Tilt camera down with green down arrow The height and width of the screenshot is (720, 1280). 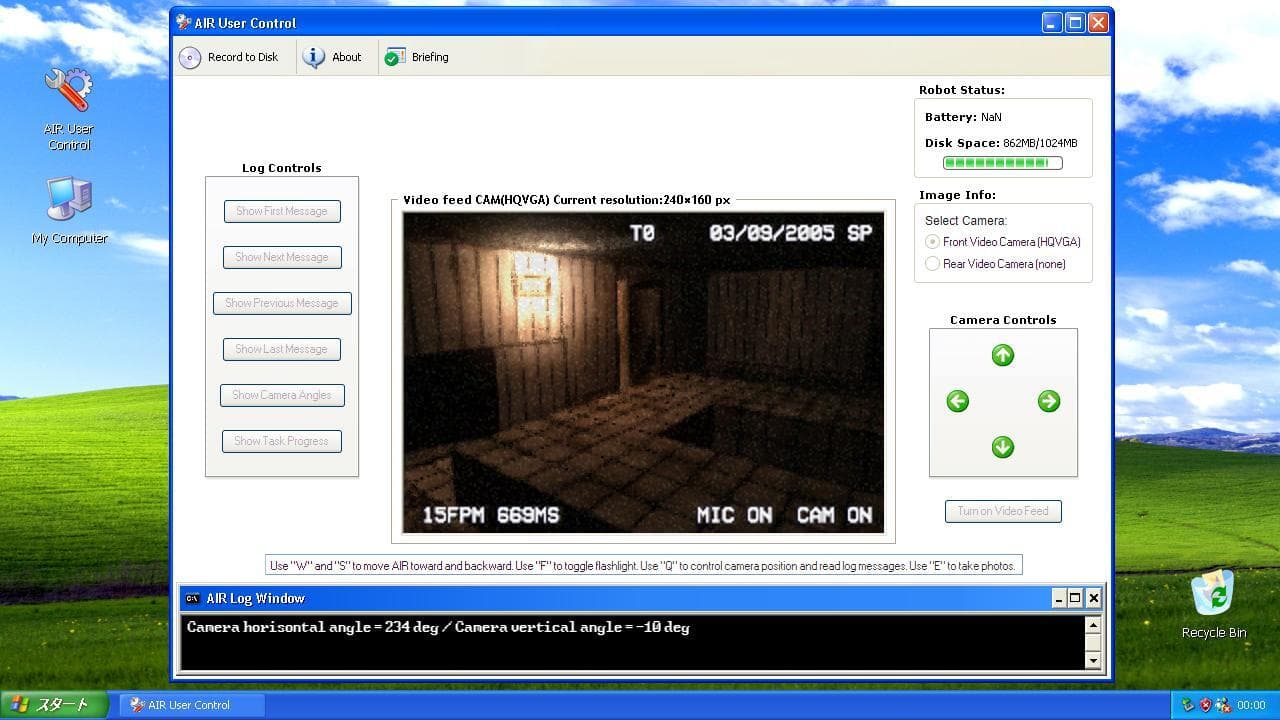[1003, 447]
